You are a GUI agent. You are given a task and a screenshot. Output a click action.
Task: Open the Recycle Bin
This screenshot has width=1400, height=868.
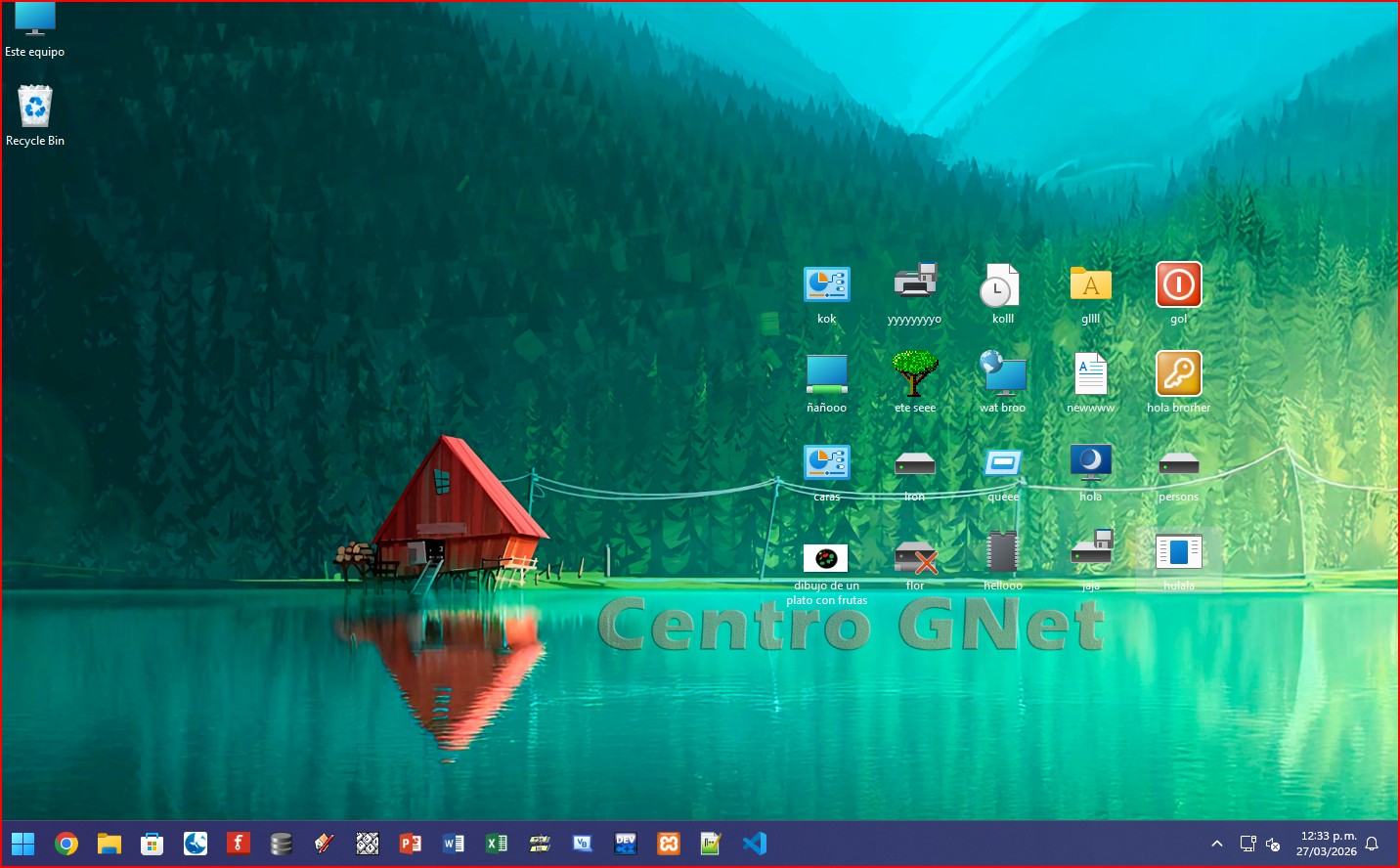point(35,108)
